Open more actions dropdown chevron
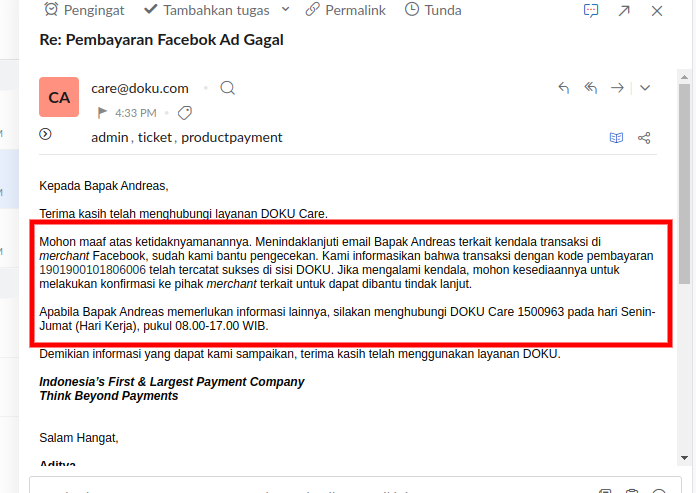Screen dimensions: 696x493 [x=645, y=88]
